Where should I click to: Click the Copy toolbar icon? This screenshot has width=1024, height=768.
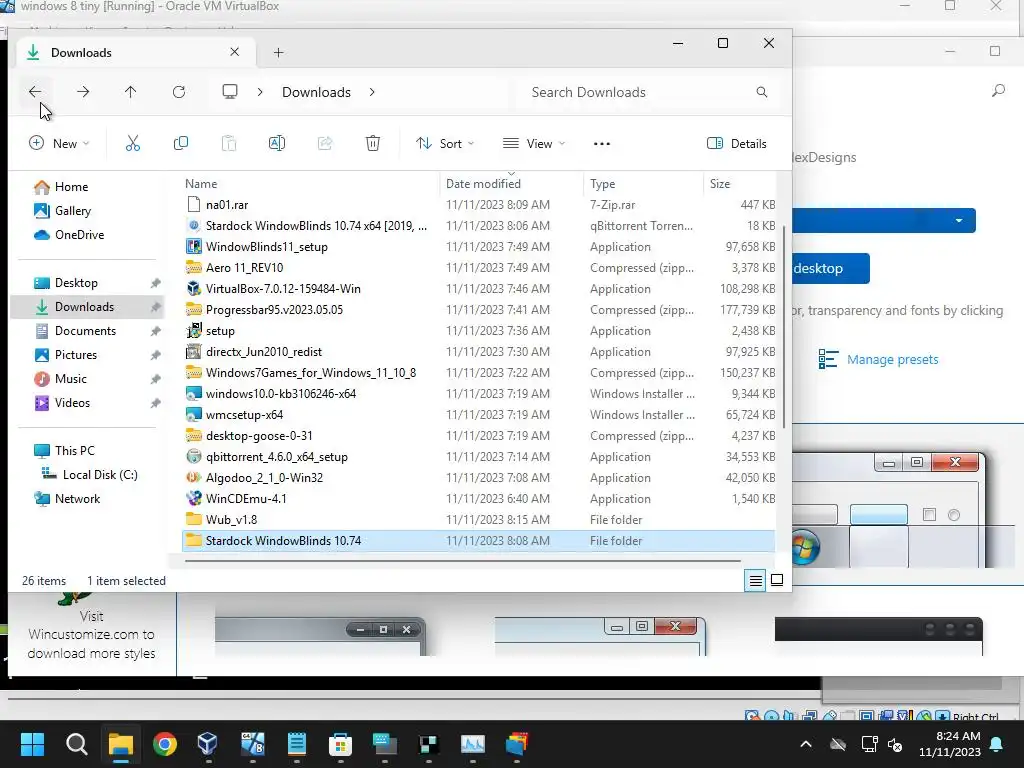pos(181,144)
